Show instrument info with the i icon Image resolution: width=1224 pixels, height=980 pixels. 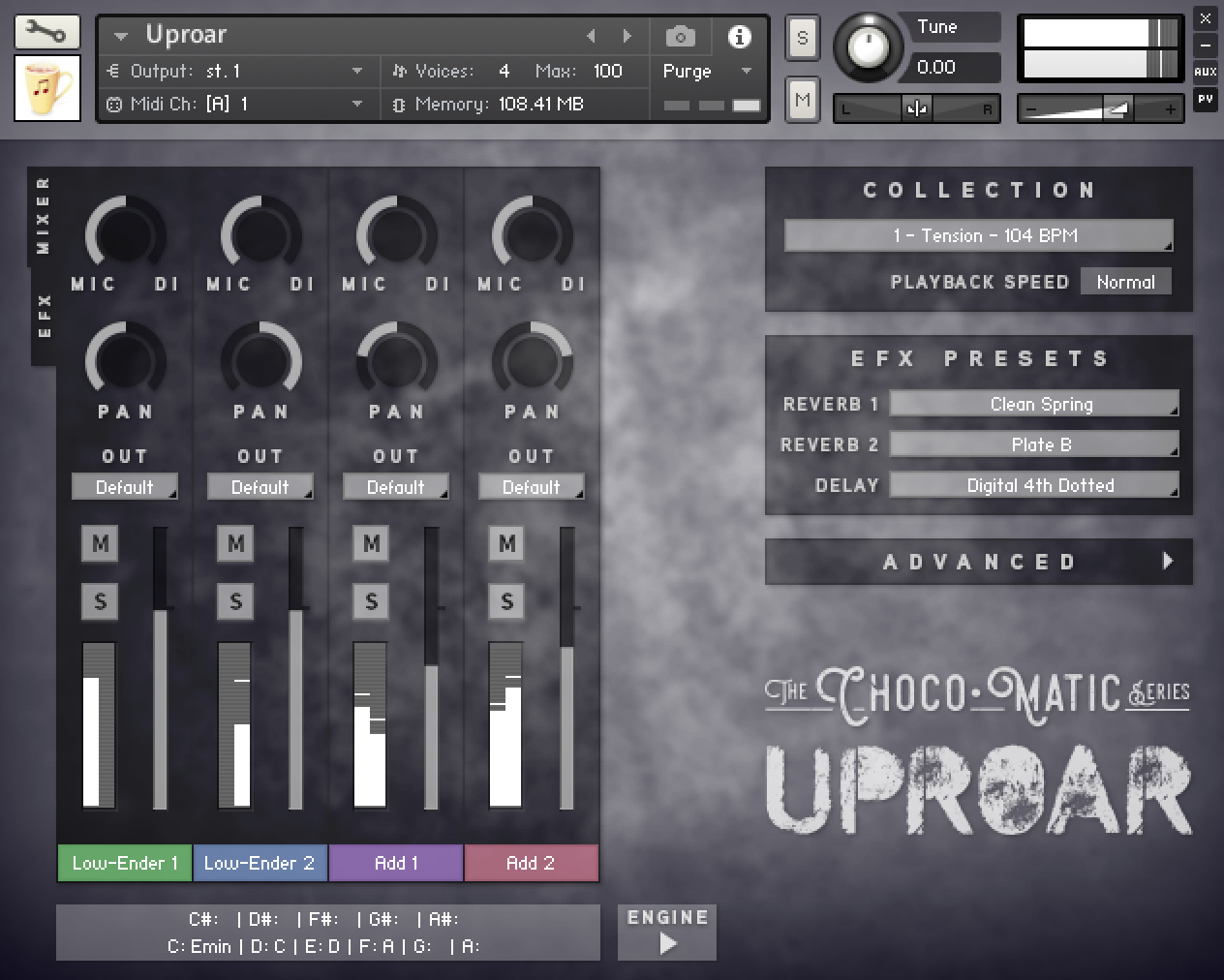coord(739,37)
